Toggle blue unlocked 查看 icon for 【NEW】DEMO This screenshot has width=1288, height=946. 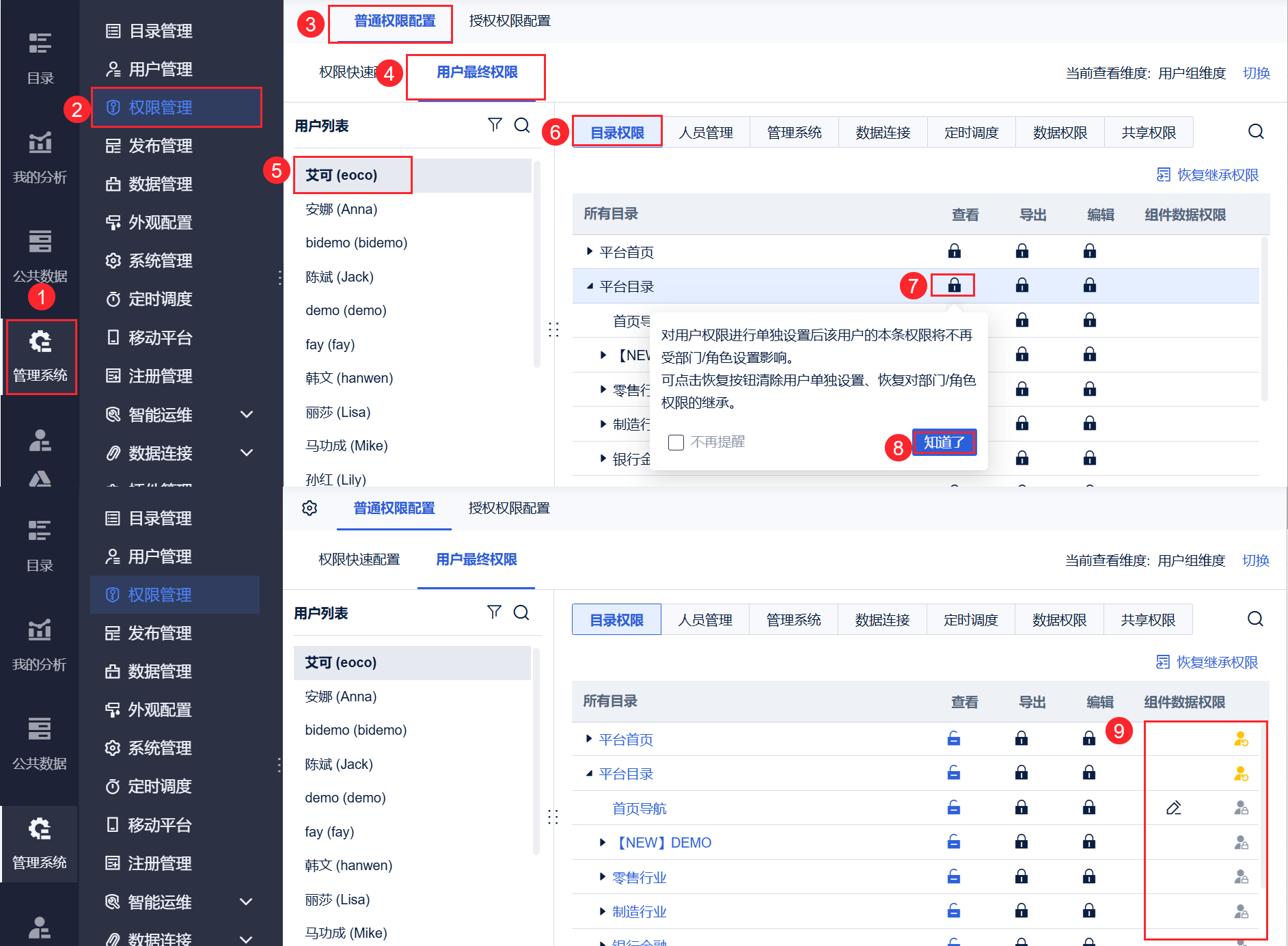coord(954,841)
